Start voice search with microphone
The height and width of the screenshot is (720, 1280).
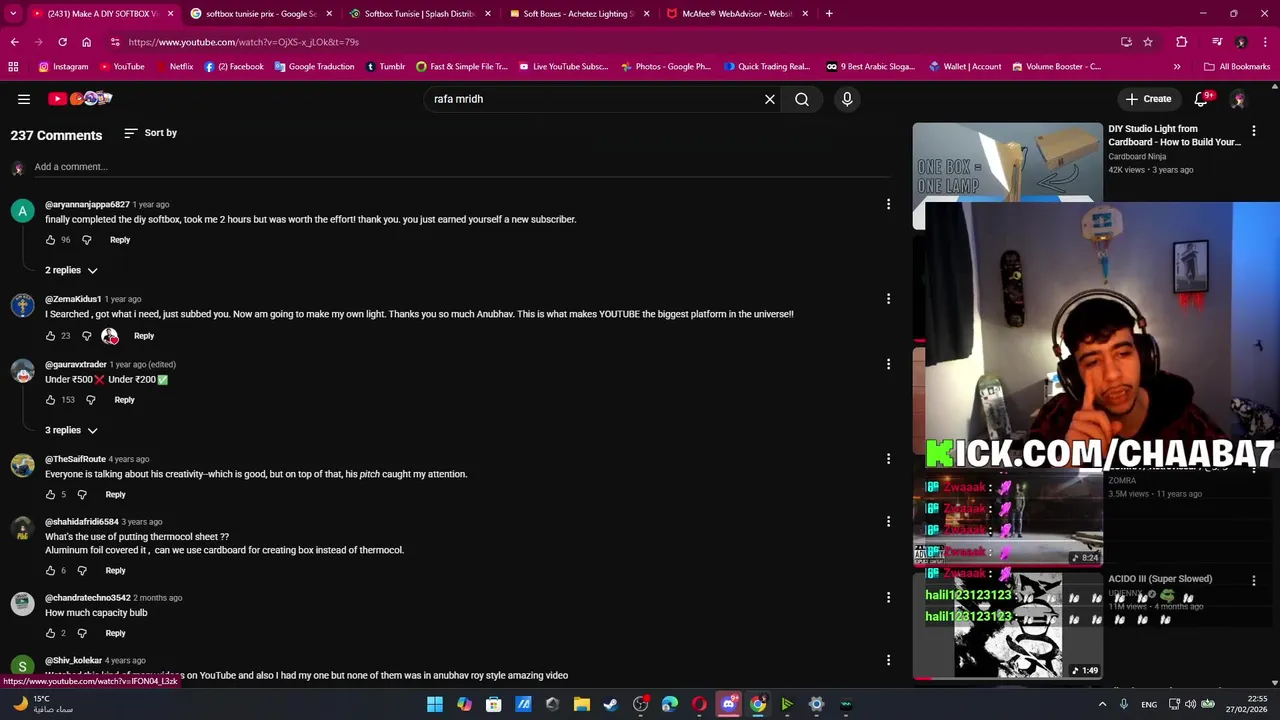pyautogui.click(x=847, y=99)
